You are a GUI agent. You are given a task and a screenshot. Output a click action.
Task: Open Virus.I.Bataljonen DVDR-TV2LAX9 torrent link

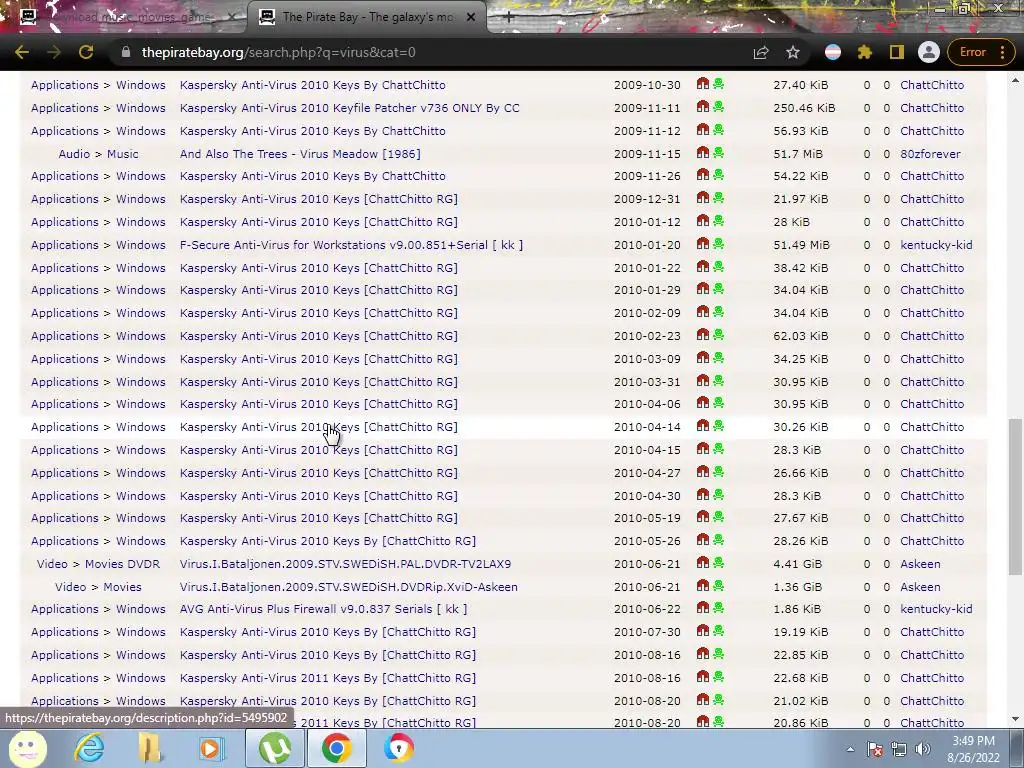pyautogui.click(x=345, y=564)
